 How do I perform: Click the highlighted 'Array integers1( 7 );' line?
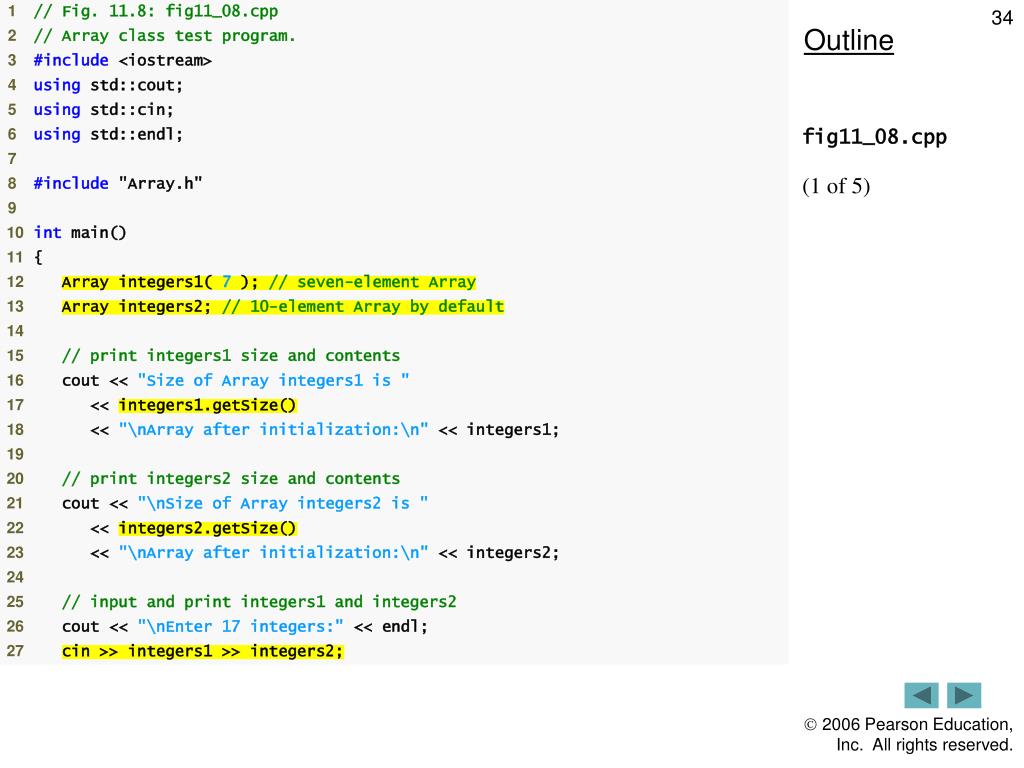click(269, 282)
